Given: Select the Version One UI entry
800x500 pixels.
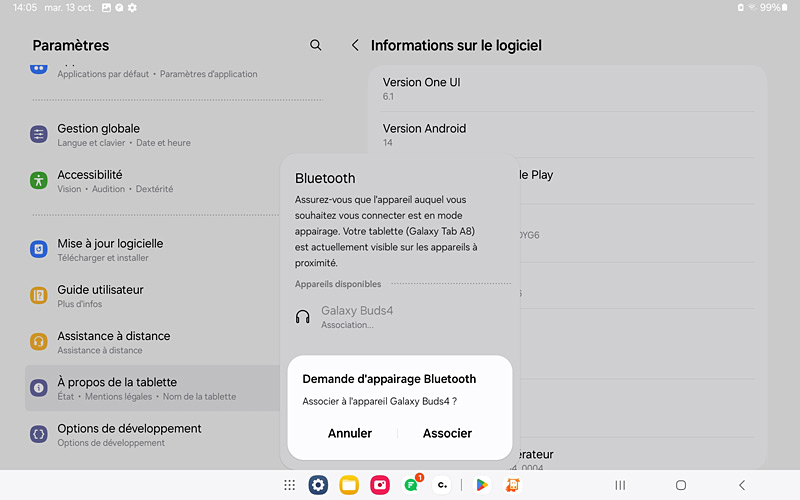Looking at the screenshot, I should coord(567,89).
